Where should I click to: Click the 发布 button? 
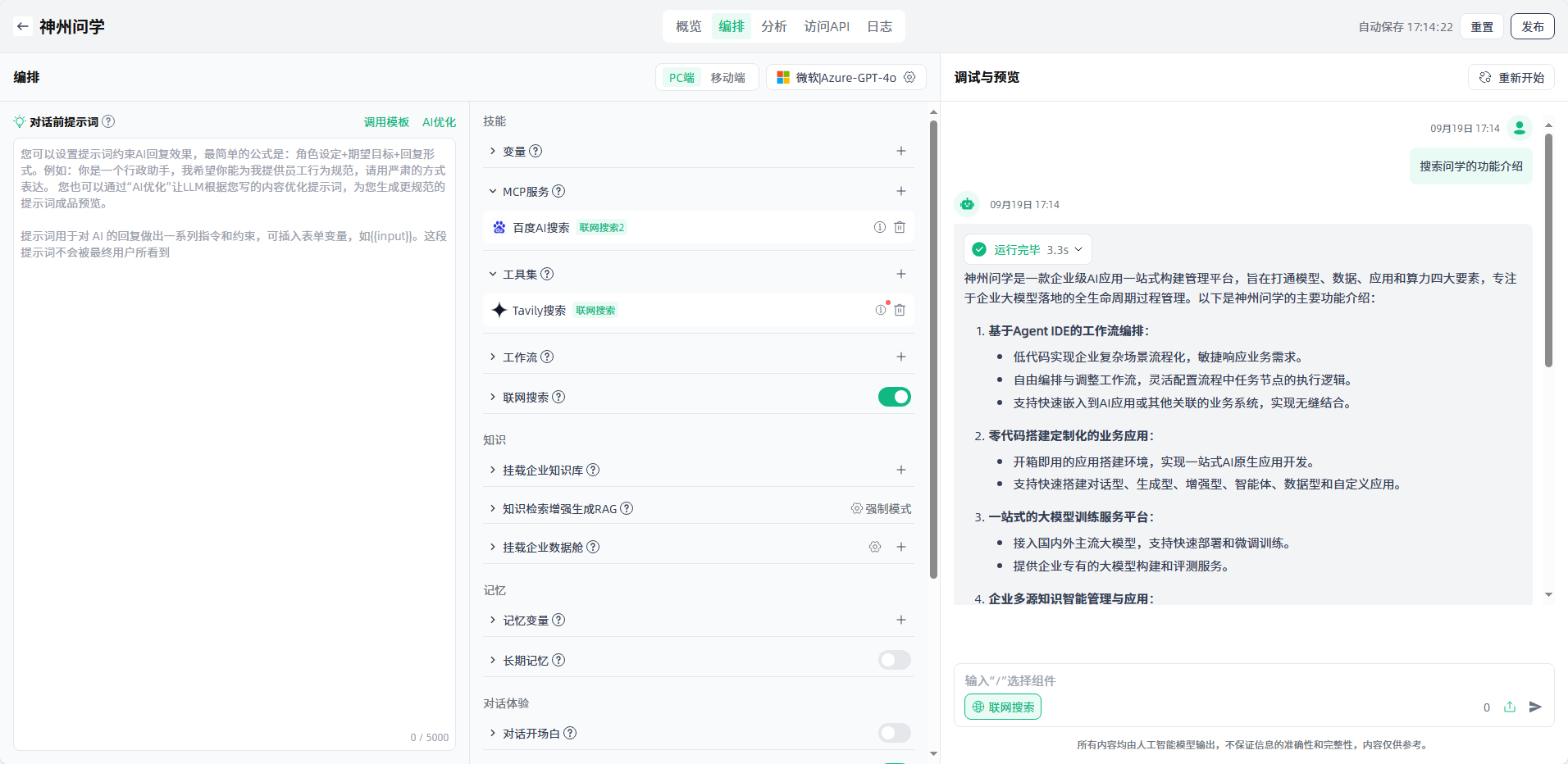[x=1532, y=26]
